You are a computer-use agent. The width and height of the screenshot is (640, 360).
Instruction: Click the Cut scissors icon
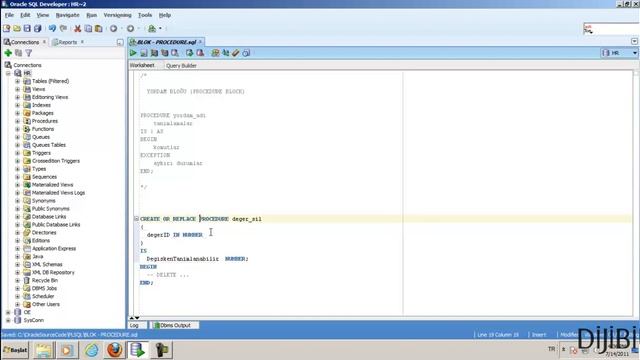pyautogui.click(x=78, y=29)
